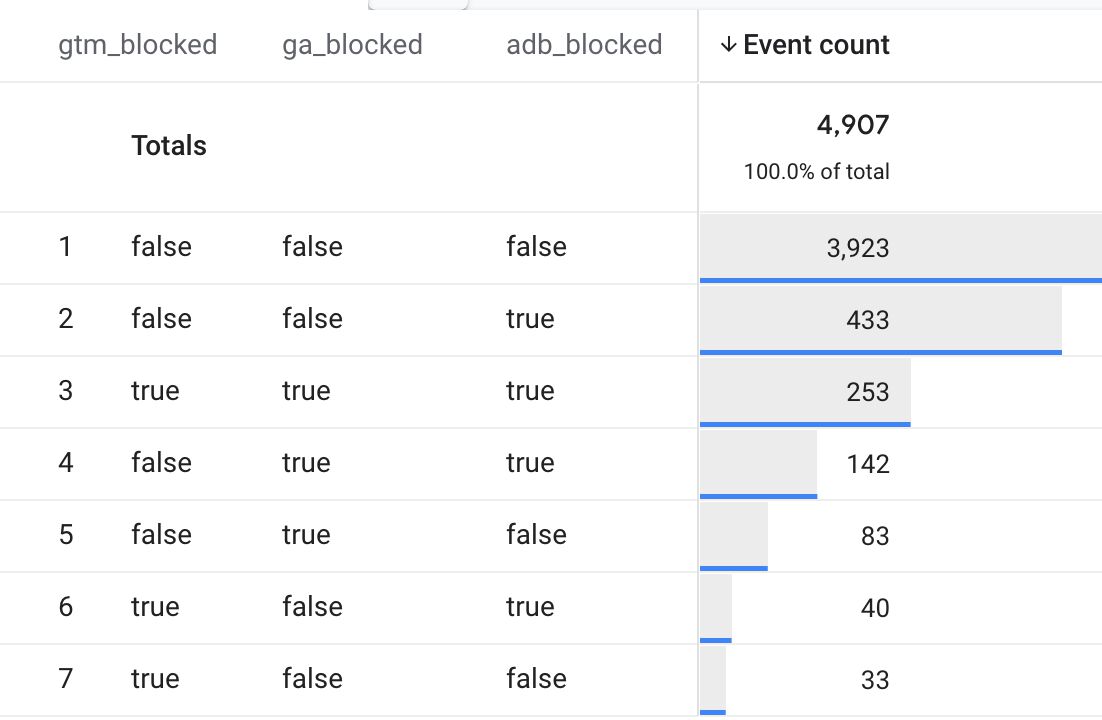Sort by Event count column header
Screen dimensions: 1102x720
816,45
